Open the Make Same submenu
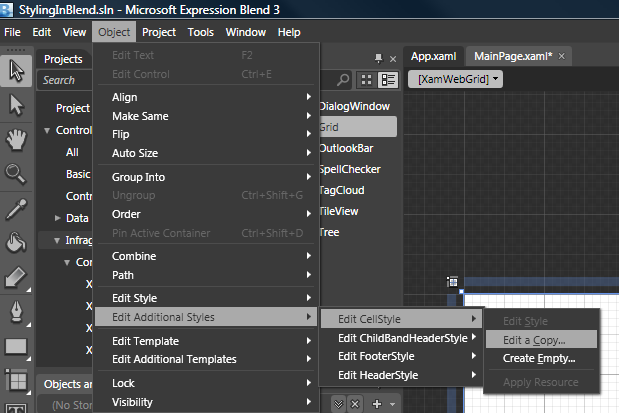 click(206, 116)
